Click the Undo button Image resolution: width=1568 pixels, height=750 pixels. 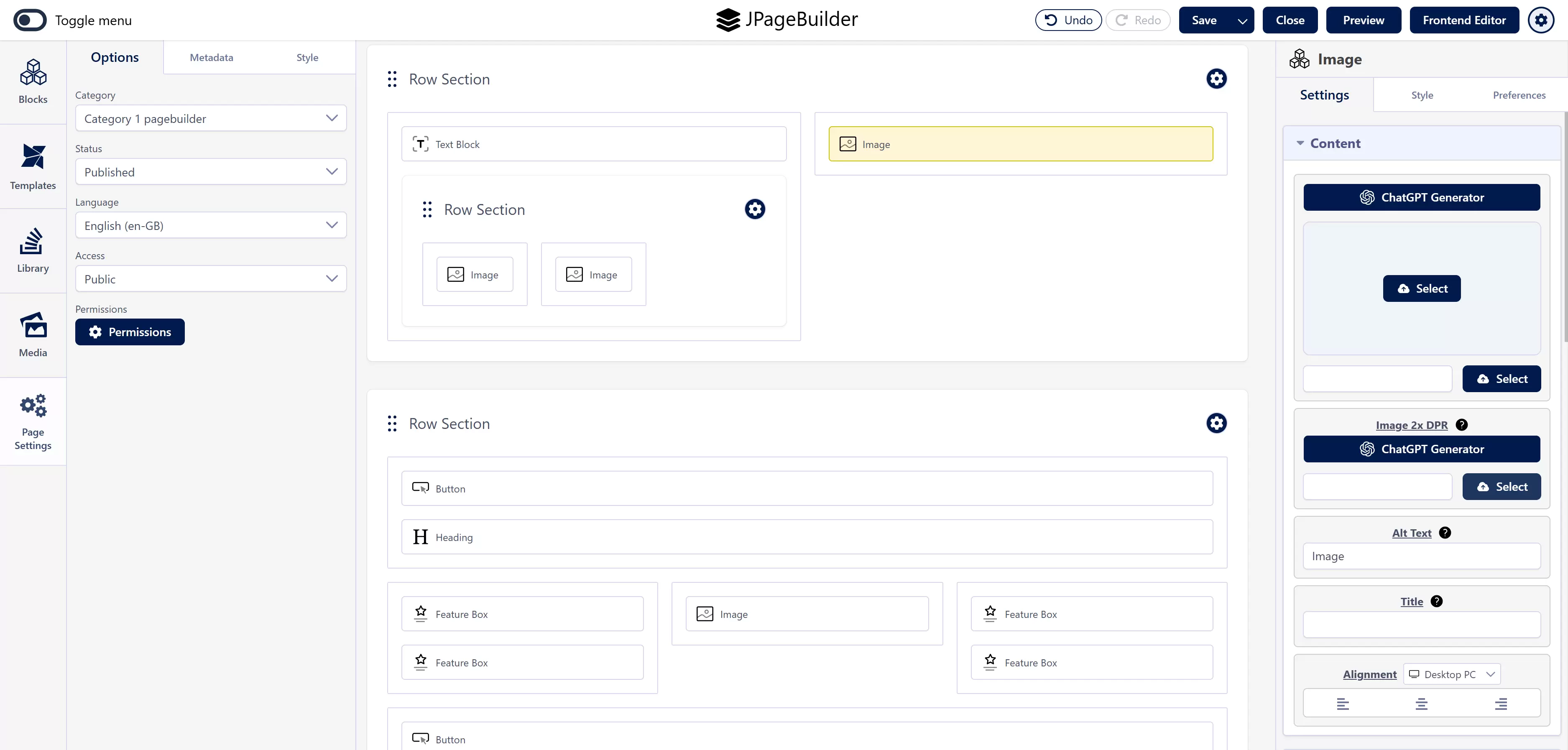[x=1068, y=20]
